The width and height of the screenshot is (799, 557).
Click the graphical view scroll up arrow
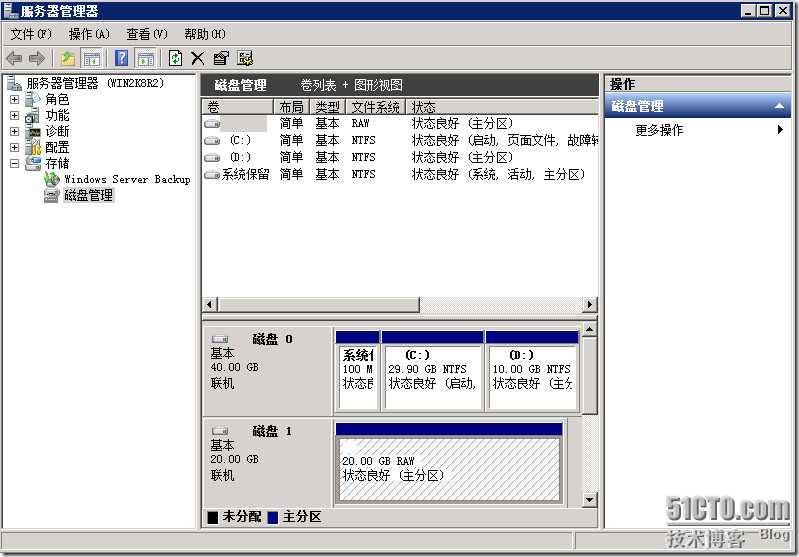pyautogui.click(x=590, y=329)
